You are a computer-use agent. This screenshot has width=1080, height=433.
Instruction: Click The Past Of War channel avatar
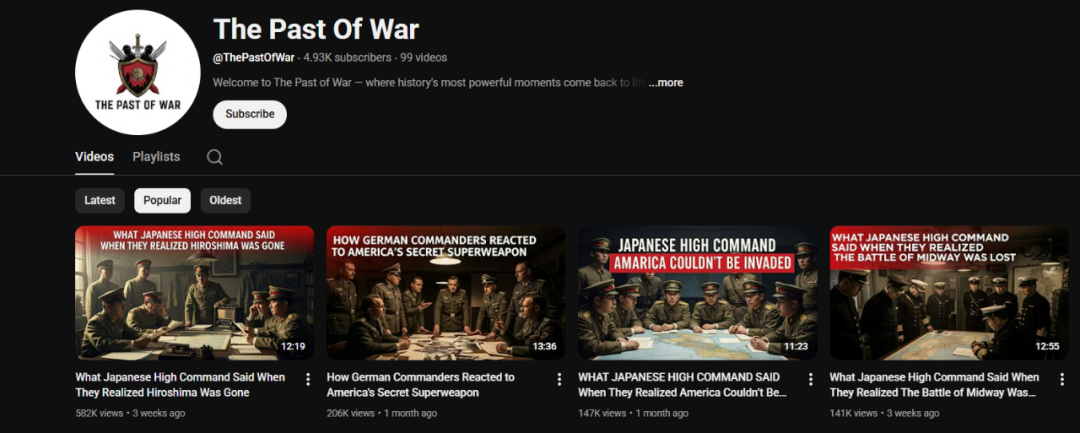tap(138, 72)
